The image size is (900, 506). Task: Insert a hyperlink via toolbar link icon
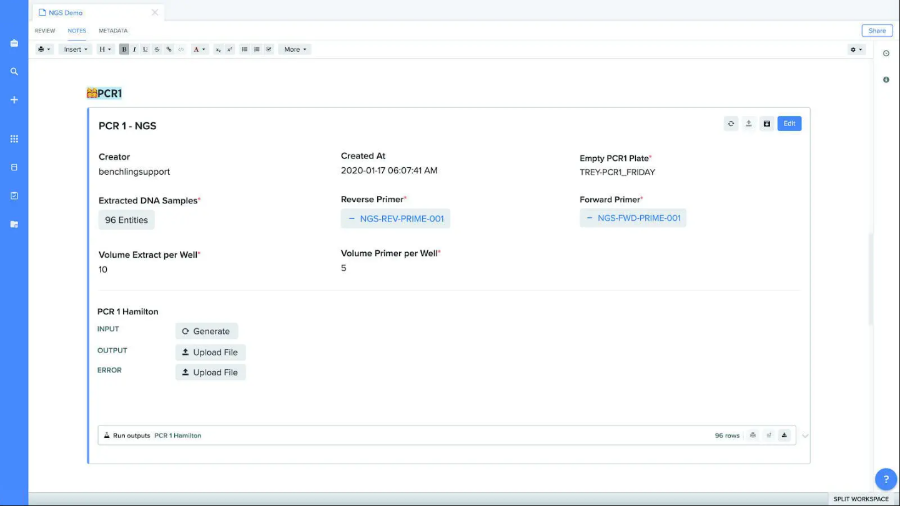(x=169, y=49)
